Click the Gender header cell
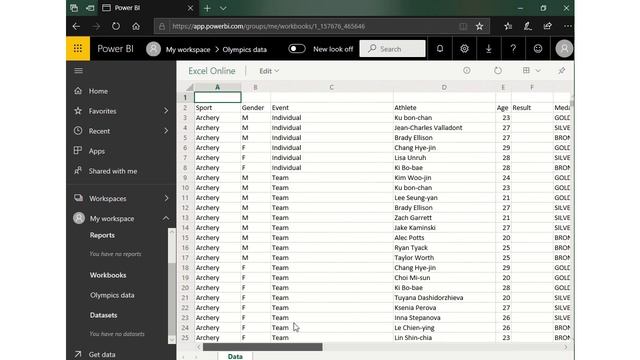 coord(255,107)
